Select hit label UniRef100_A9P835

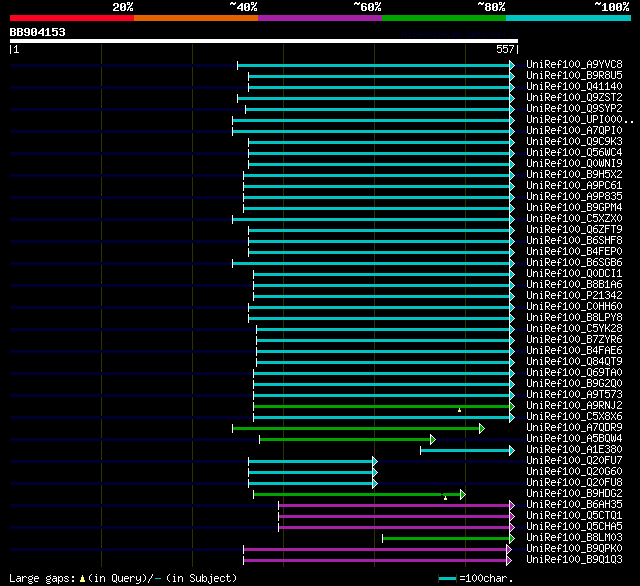pos(574,197)
